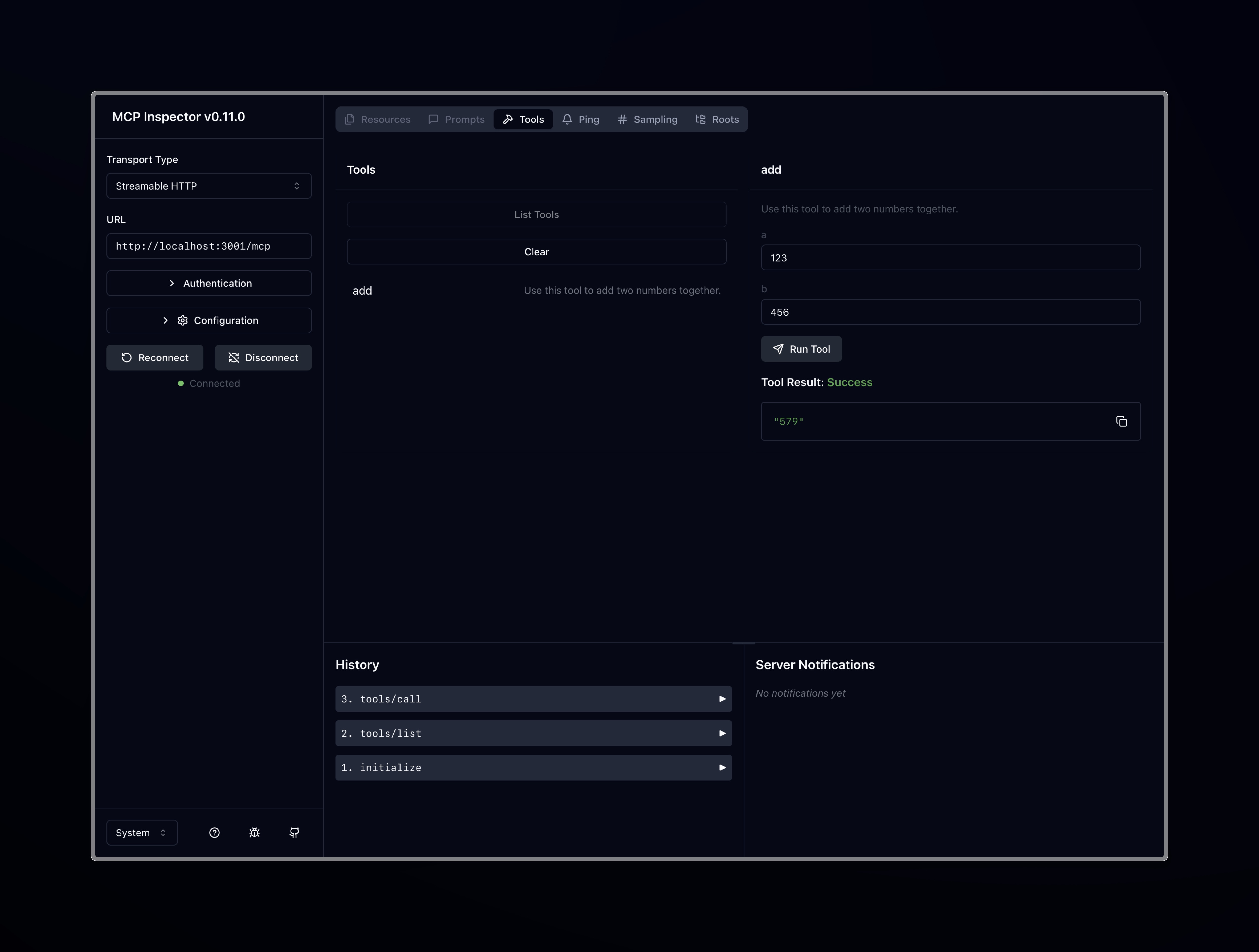Click the wrench icon on Tools tab
Viewport: 1259px width, 952px height.
click(x=508, y=119)
